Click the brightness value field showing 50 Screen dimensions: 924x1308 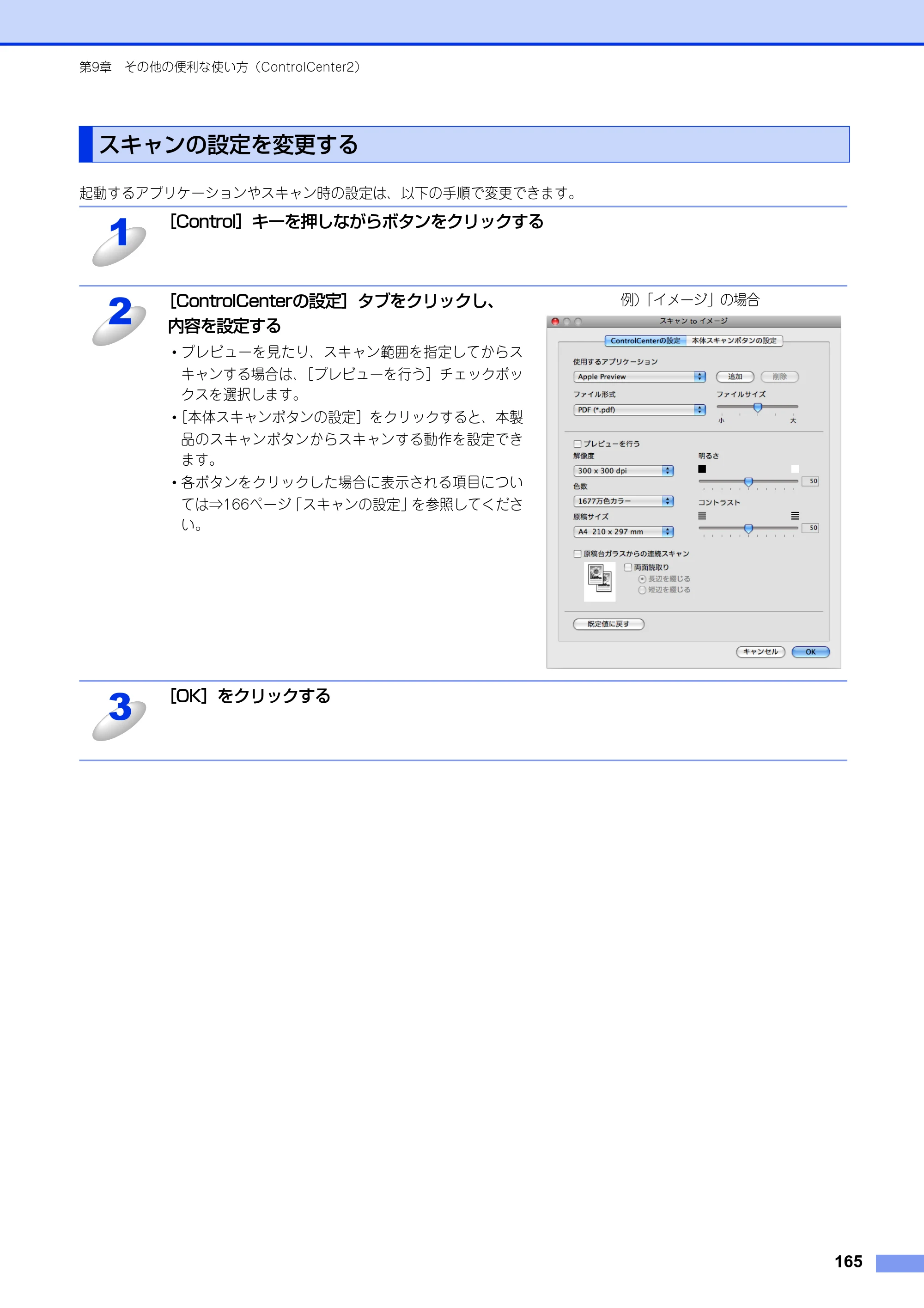tap(810, 481)
